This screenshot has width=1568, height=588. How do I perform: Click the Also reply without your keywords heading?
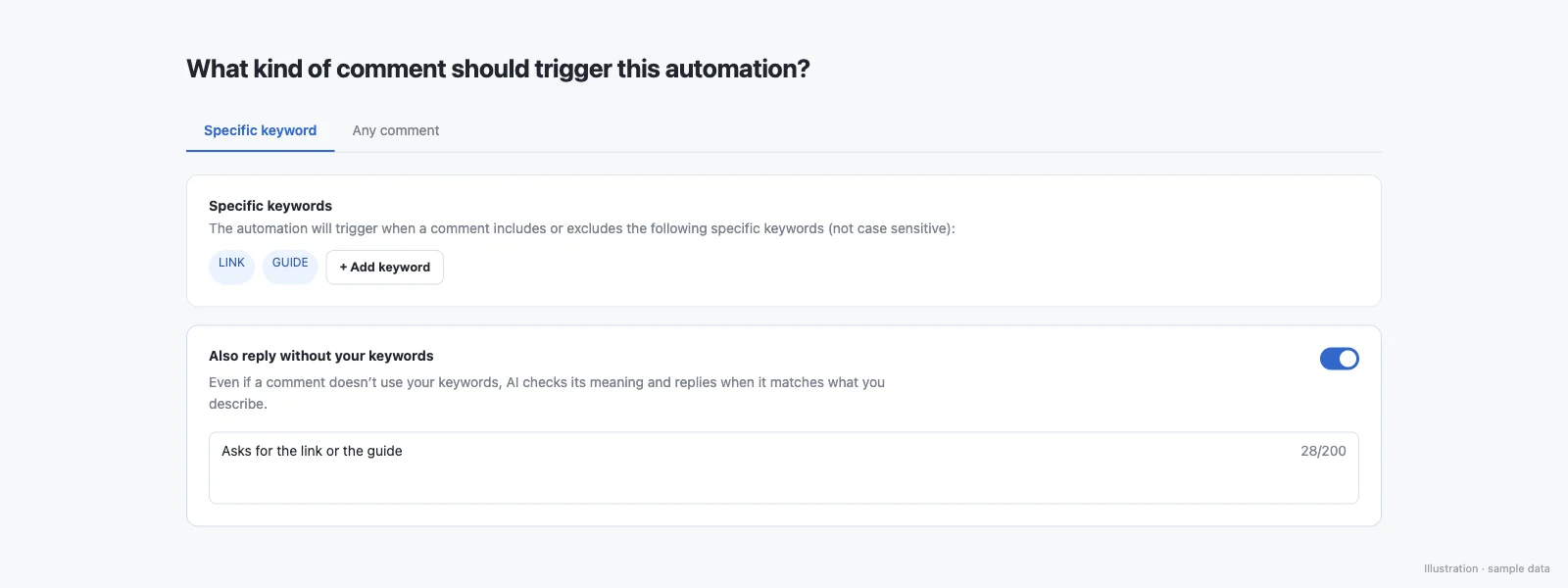pyautogui.click(x=321, y=356)
